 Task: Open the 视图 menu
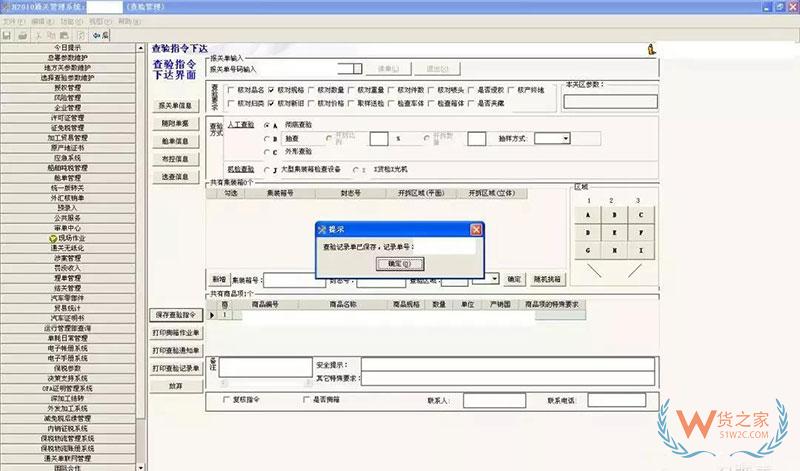[100, 21]
